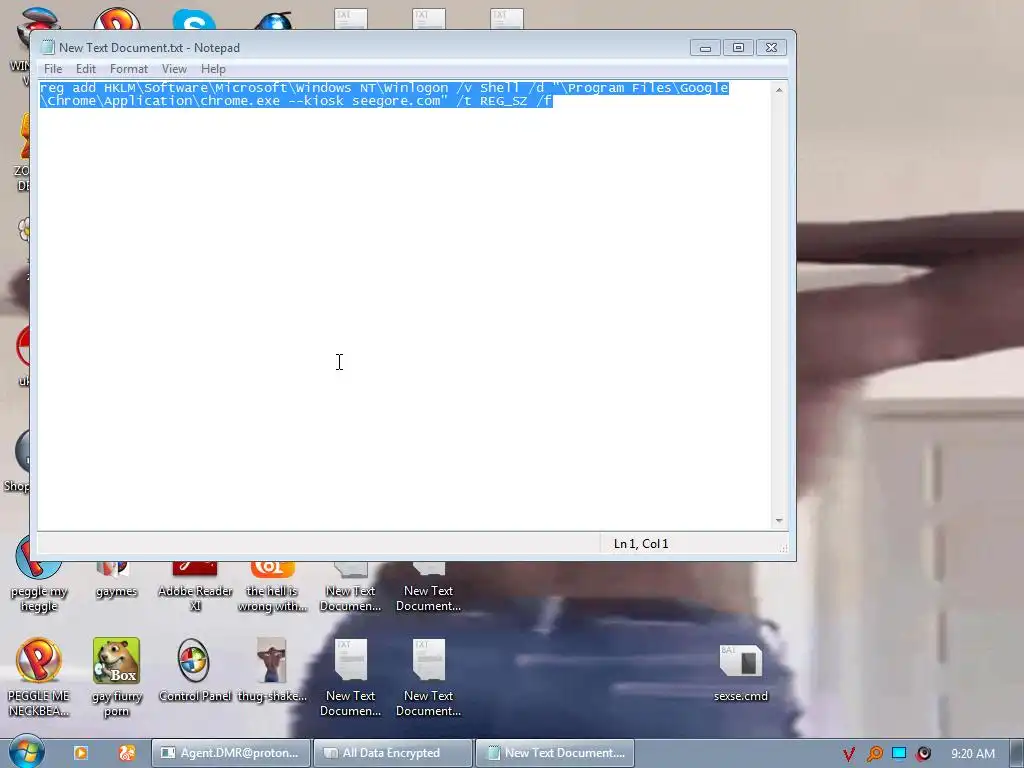
Task: Maximize the Notepad window
Action: click(738, 48)
